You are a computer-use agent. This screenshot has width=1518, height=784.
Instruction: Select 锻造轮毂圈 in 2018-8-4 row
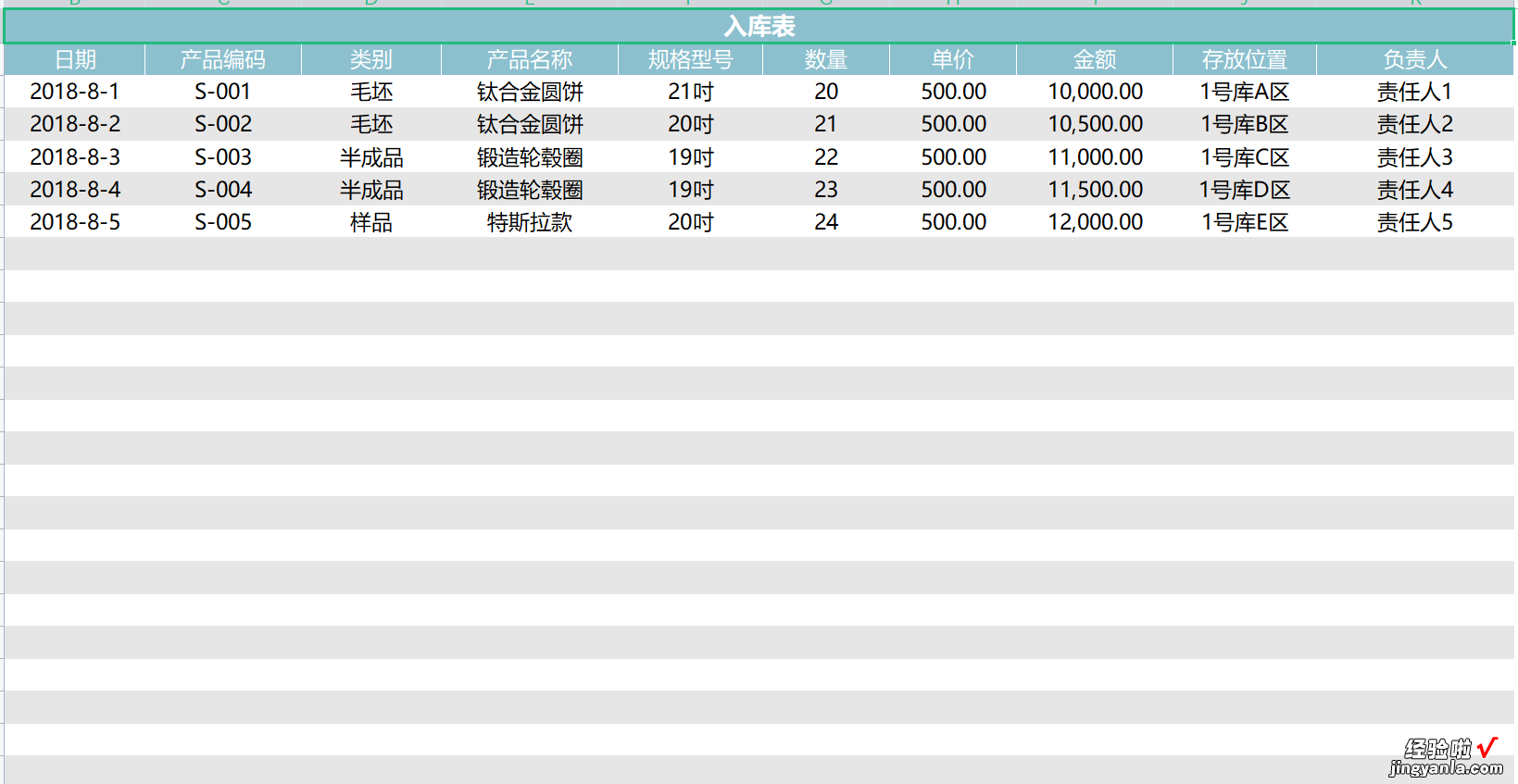[x=530, y=189]
